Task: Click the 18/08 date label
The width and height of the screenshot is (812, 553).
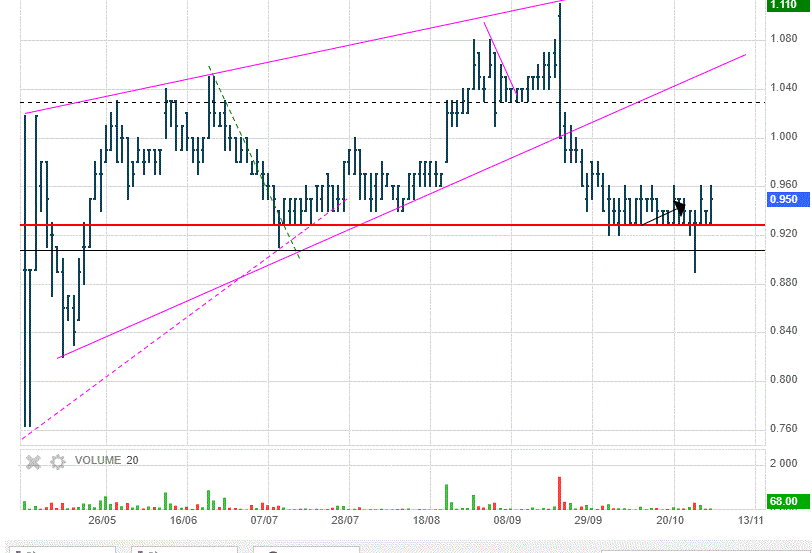Action: [426, 520]
